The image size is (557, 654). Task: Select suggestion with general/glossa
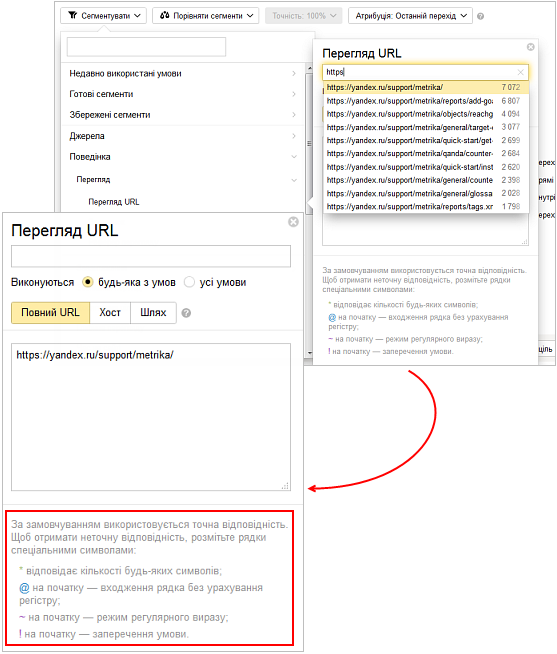[x=426, y=193]
